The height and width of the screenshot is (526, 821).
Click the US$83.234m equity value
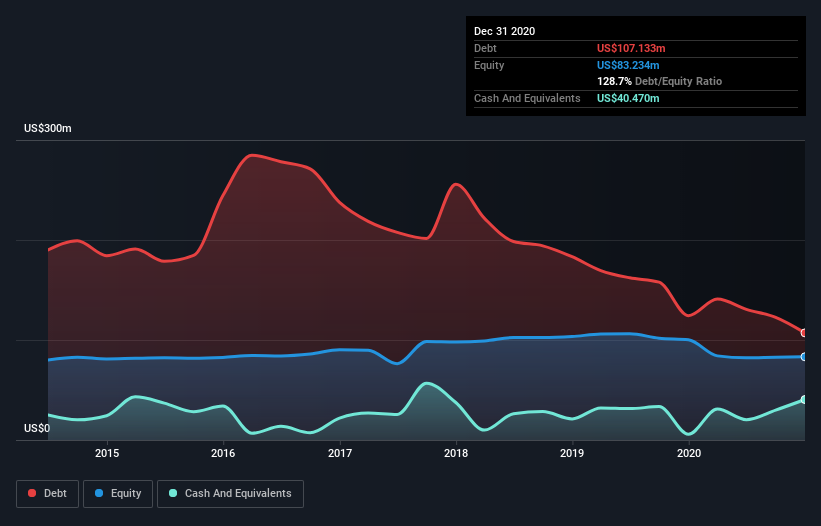click(628, 65)
